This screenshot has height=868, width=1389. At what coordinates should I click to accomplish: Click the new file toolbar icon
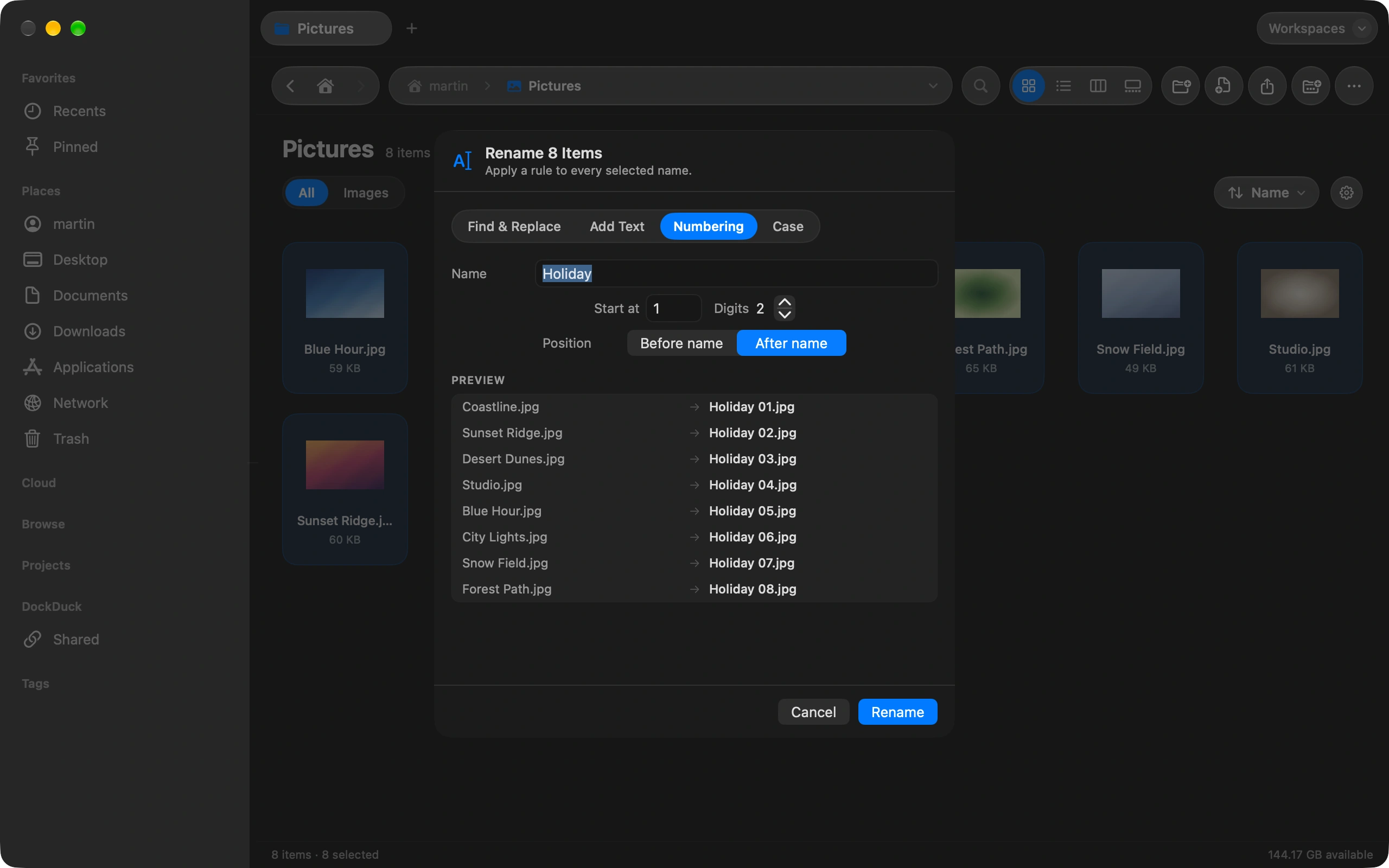pos(1224,86)
